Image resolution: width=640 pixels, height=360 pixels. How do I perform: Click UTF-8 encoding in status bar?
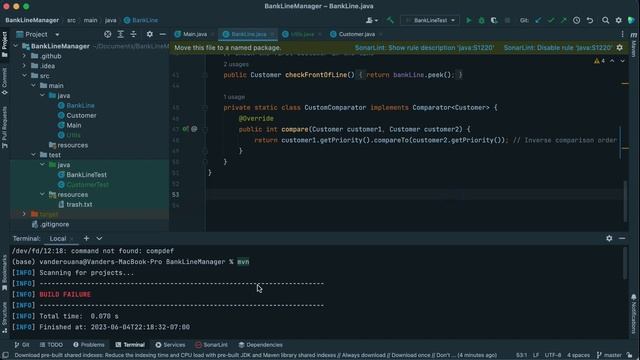[553, 355]
